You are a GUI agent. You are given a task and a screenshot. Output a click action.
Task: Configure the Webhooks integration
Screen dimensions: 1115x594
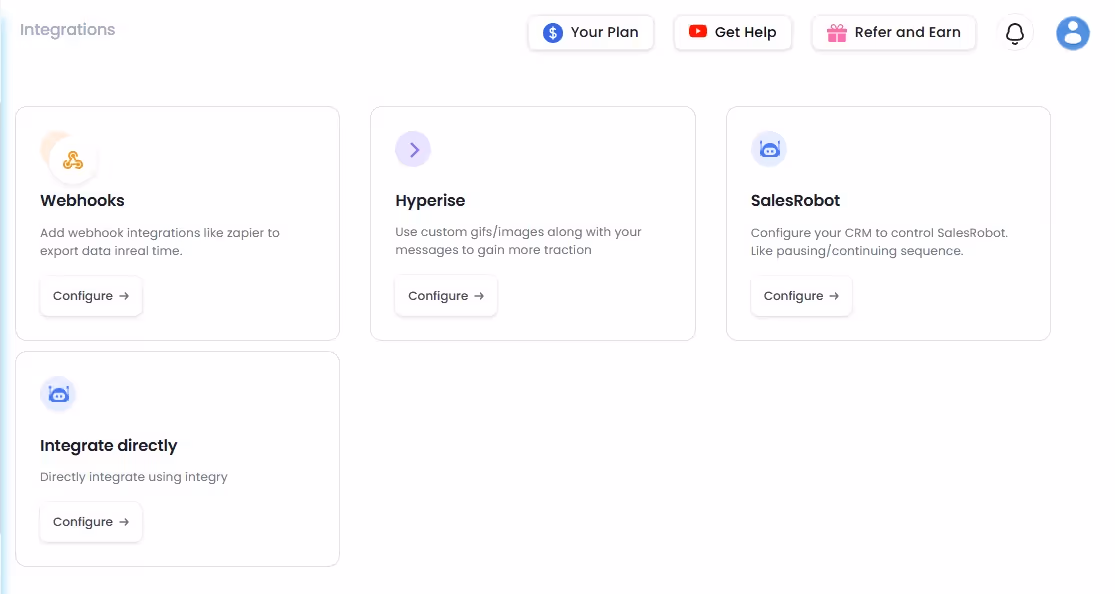tap(91, 296)
